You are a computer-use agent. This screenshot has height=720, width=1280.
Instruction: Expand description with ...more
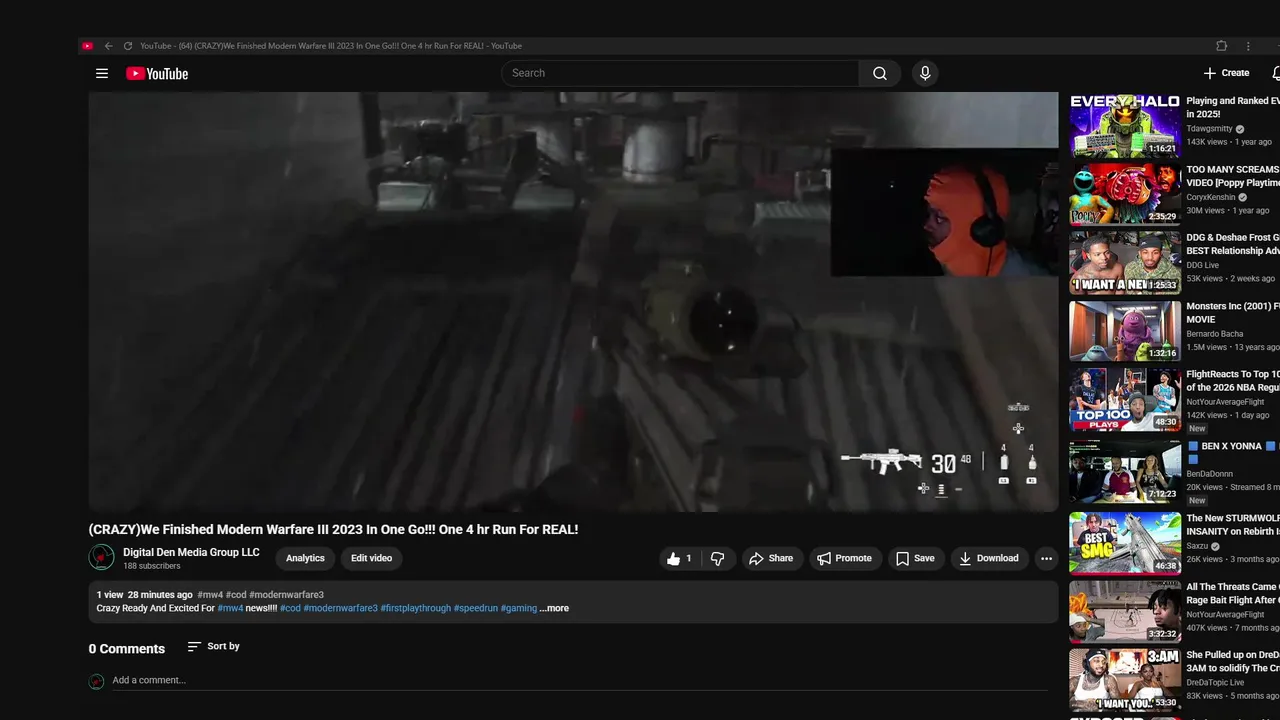(x=554, y=608)
